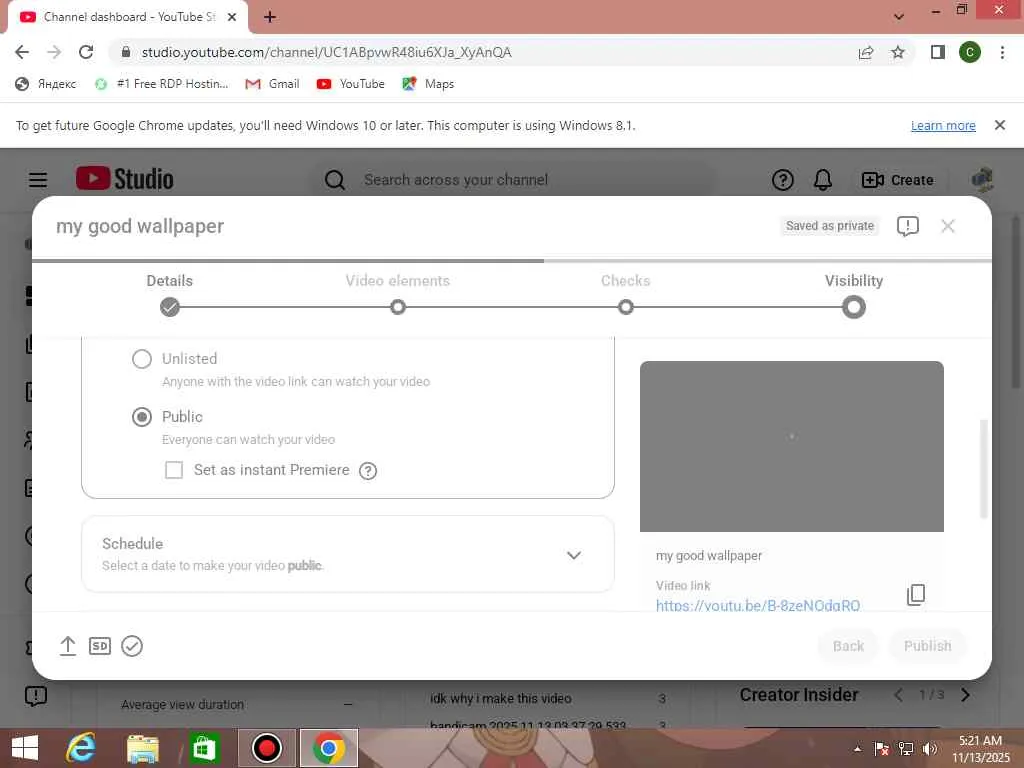Expand the Schedule section chevron
This screenshot has width=1024, height=768.
click(x=573, y=555)
